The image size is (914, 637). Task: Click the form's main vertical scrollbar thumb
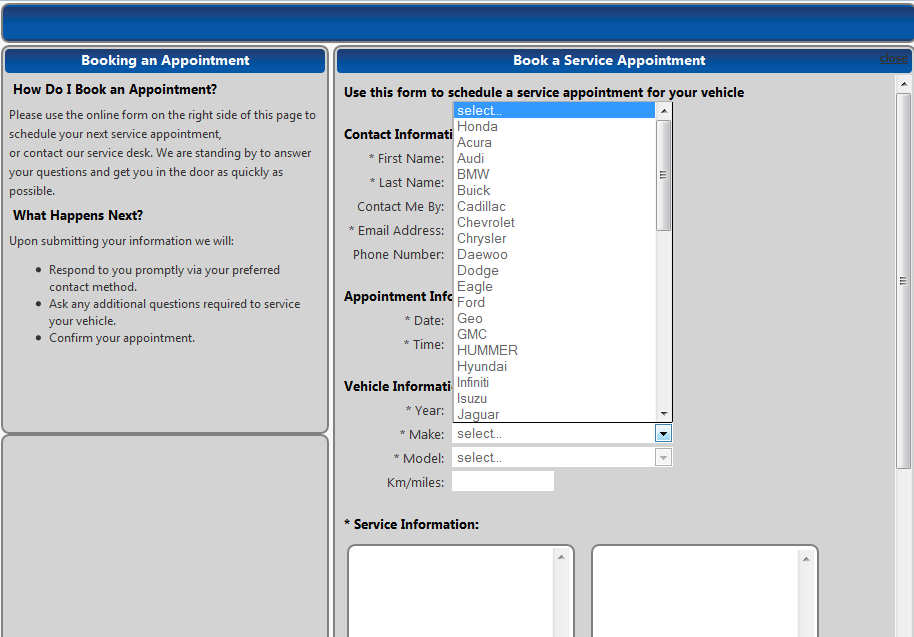[903, 280]
